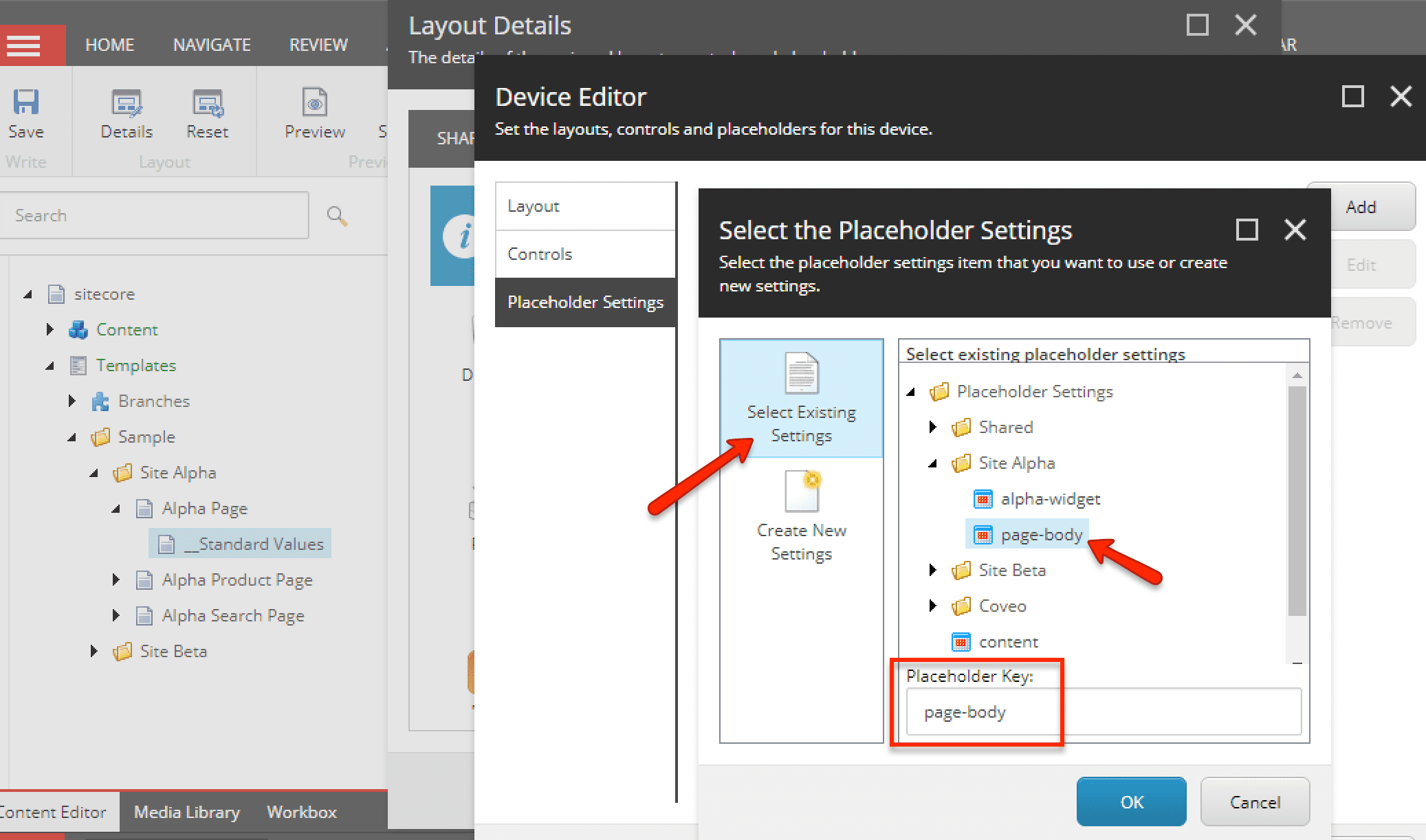Click the search magnifier icon

337,216
